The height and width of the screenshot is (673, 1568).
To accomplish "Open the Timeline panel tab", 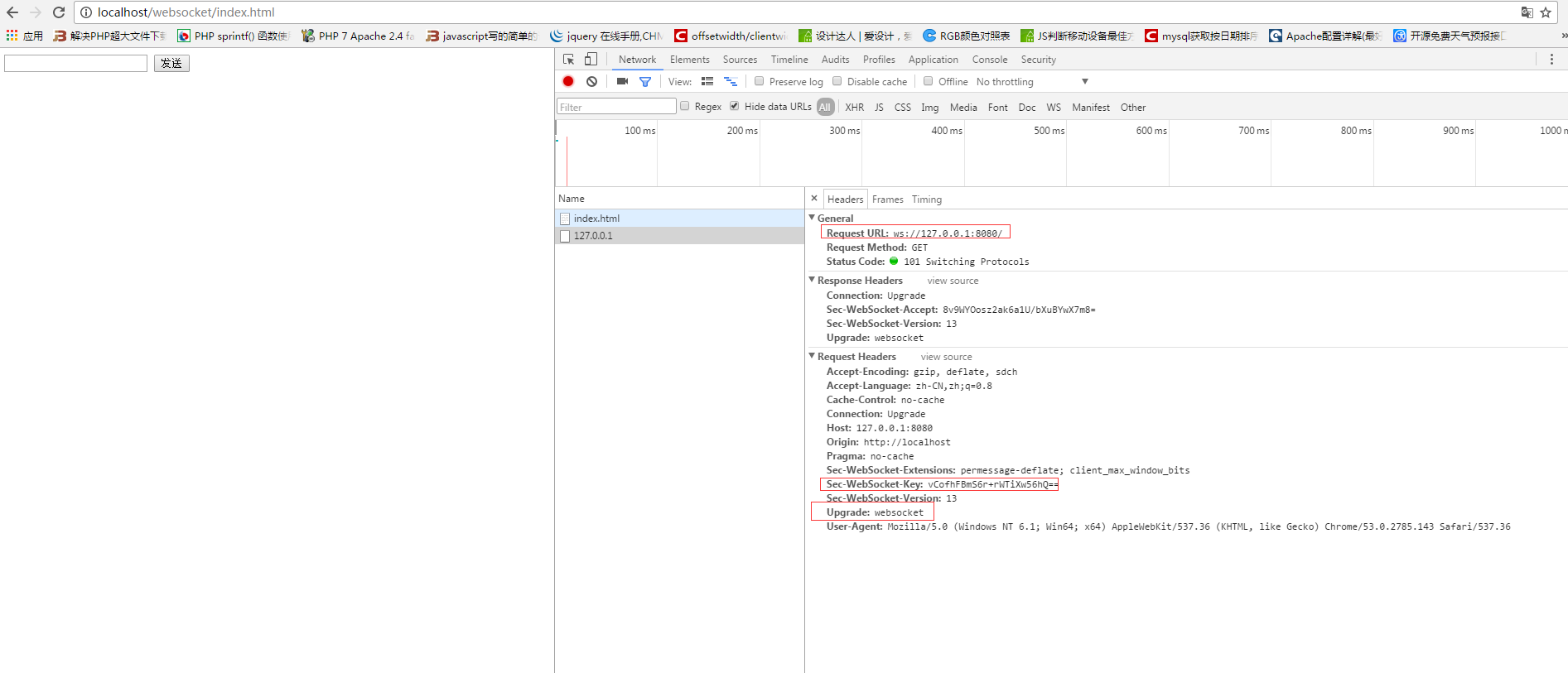I will tap(789, 60).
